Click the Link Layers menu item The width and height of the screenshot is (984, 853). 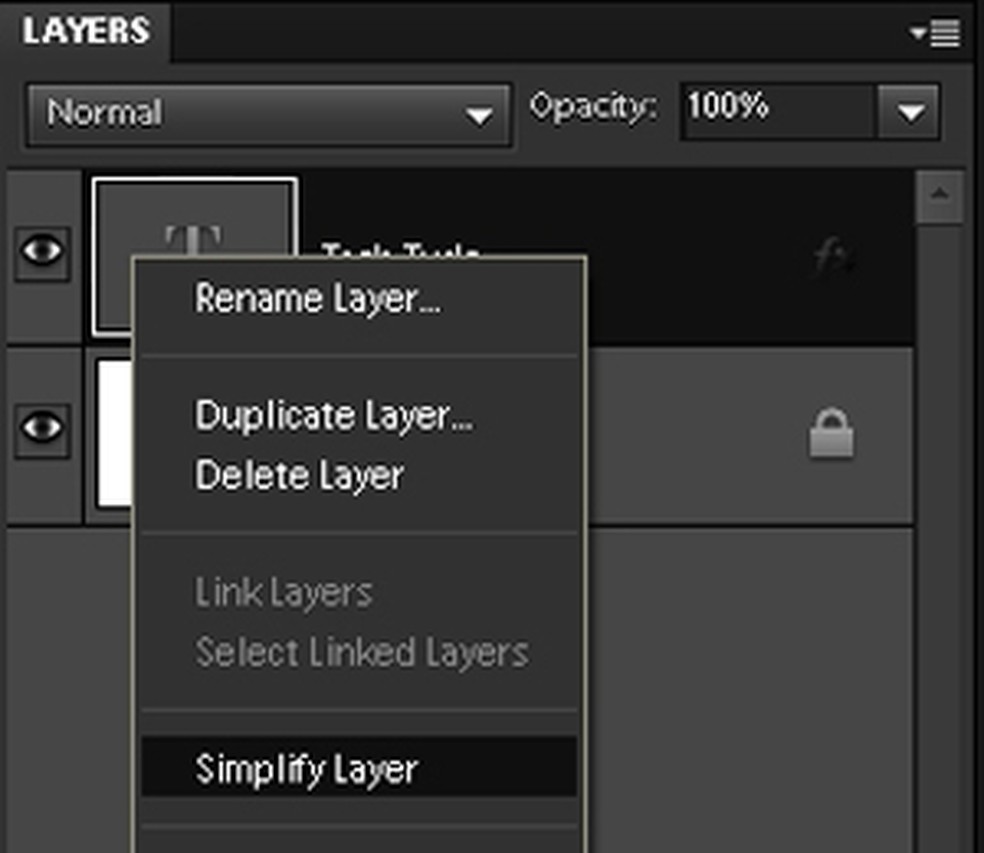(283, 593)
